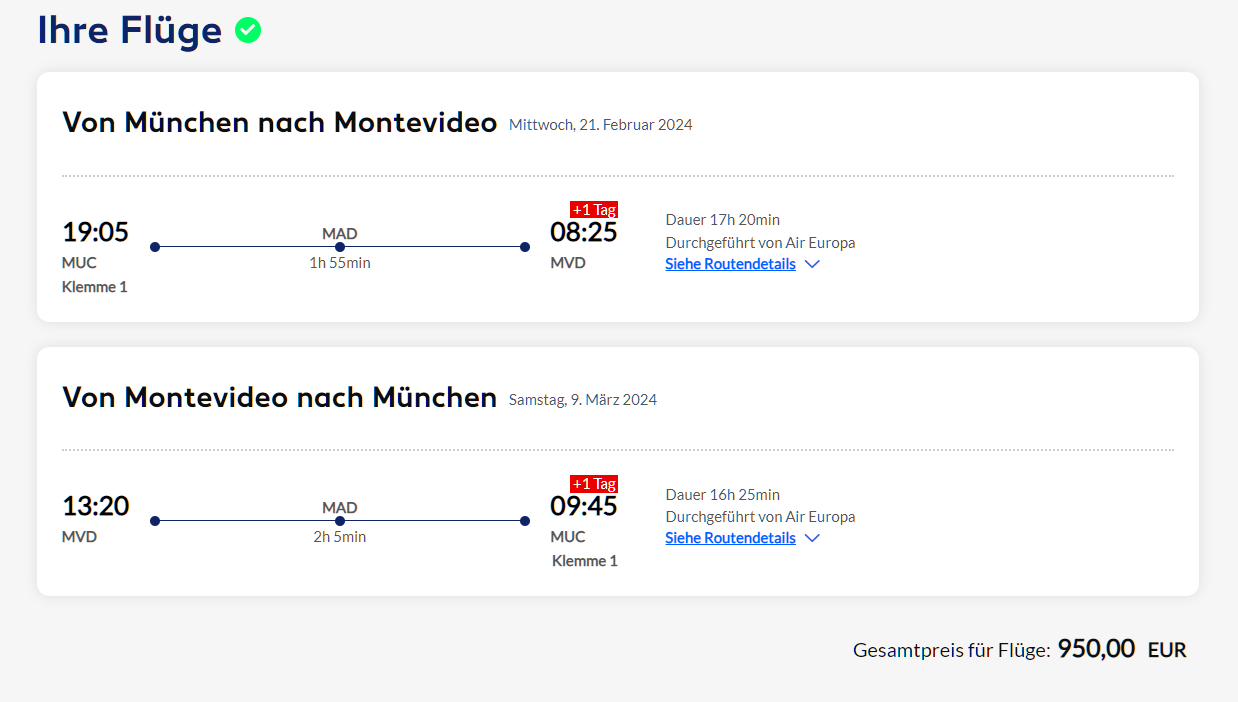Click the 19:05 departure time from MUC
The image size is (1238, 702).
(95, 232)
